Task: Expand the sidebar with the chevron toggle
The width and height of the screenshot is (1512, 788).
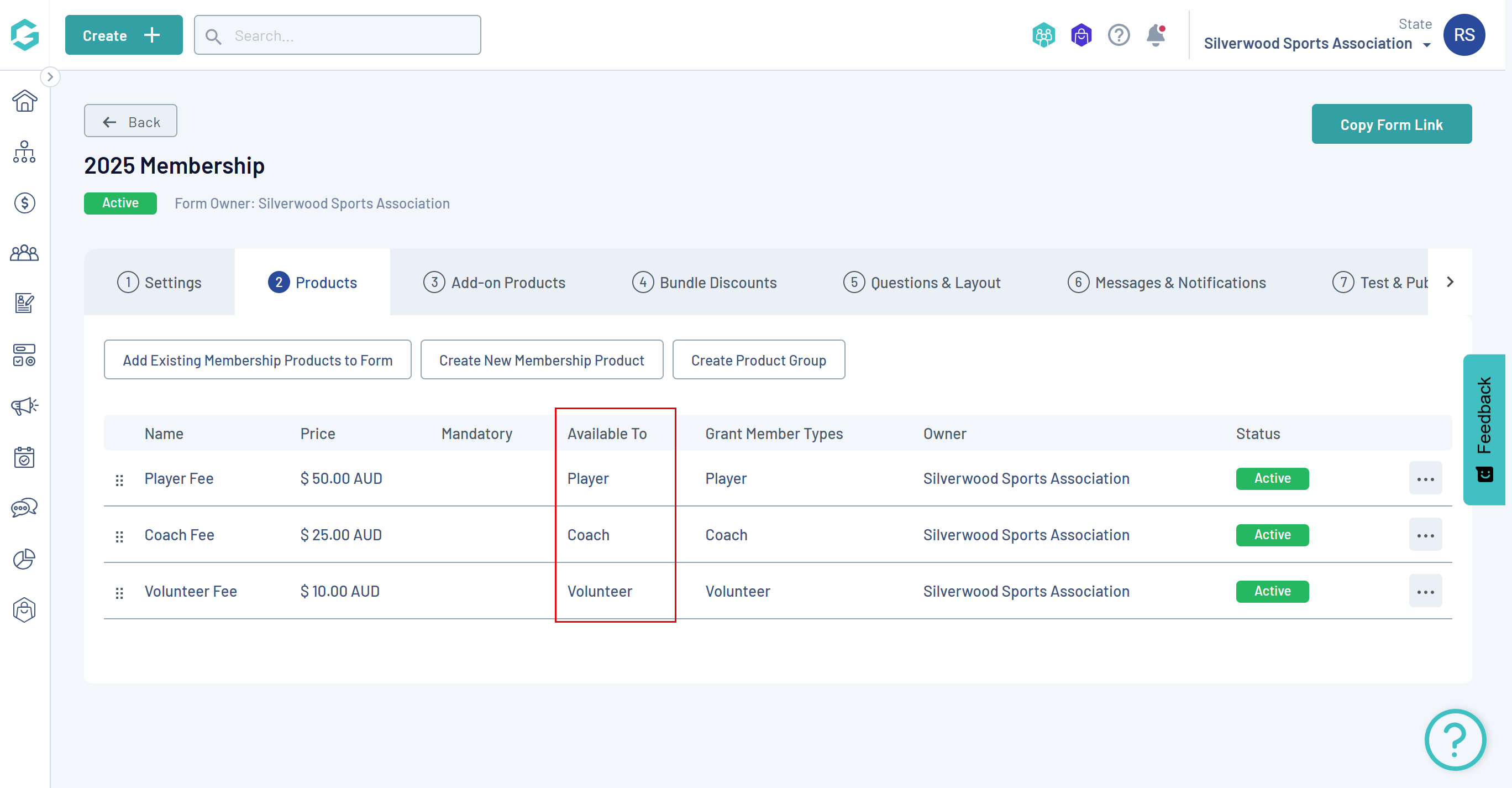Action: tap(50, 77)
